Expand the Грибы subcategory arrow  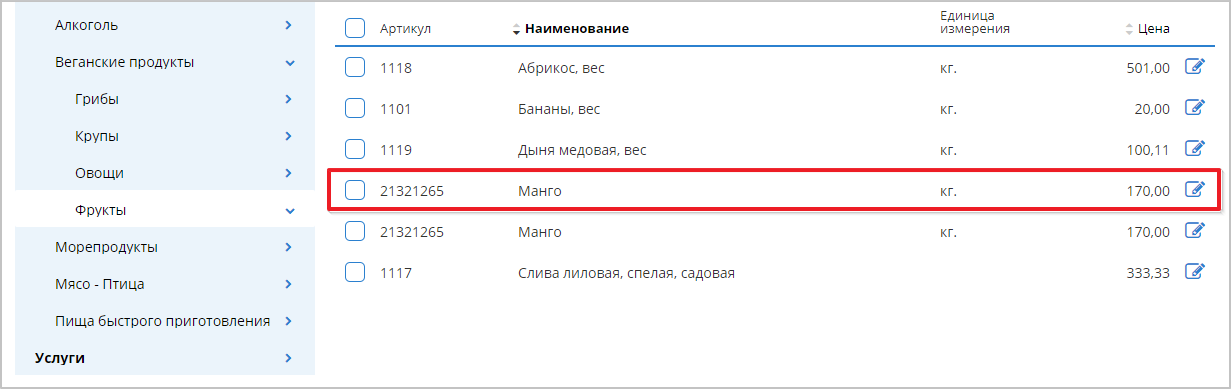[x=288, y=98]
